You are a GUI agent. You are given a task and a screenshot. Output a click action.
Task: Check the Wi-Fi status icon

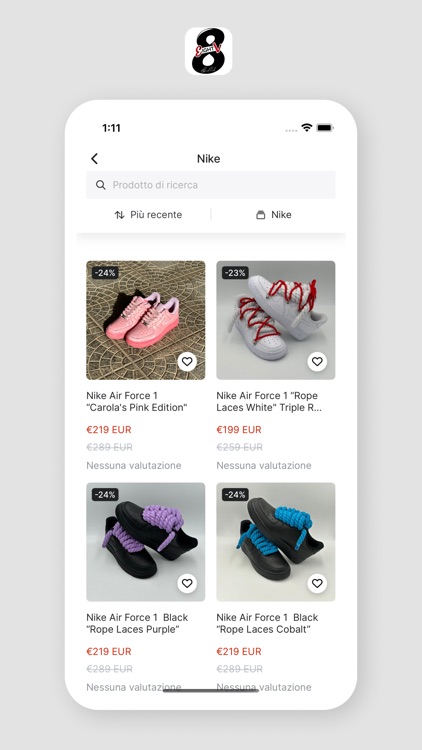307,127
